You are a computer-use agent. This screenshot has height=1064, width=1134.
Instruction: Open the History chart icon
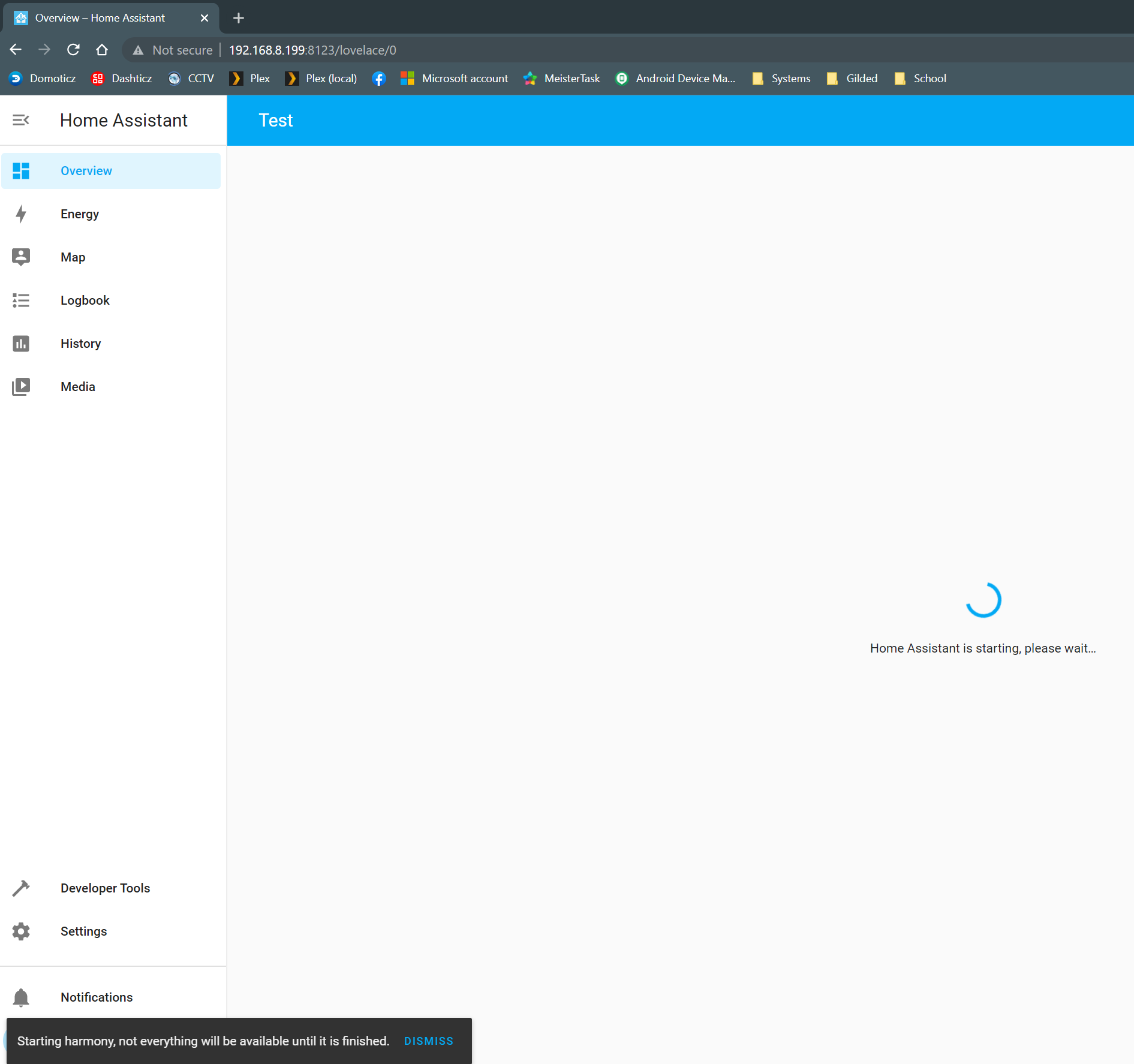[x=21, y=343]
